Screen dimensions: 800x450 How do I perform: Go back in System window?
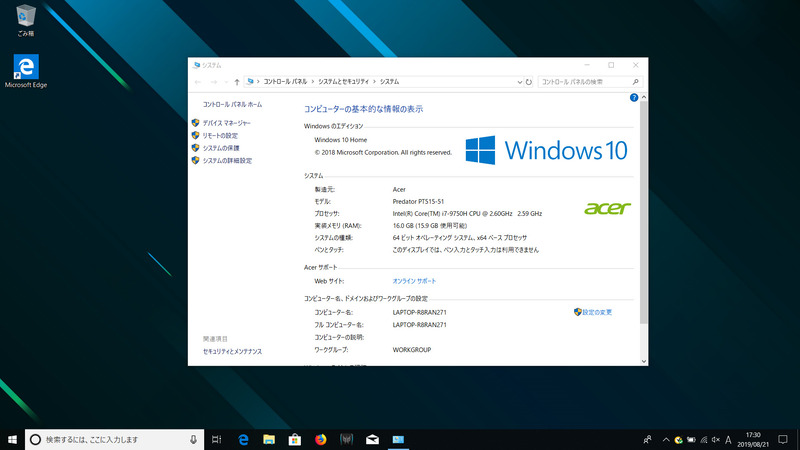(x=198, y=82)
